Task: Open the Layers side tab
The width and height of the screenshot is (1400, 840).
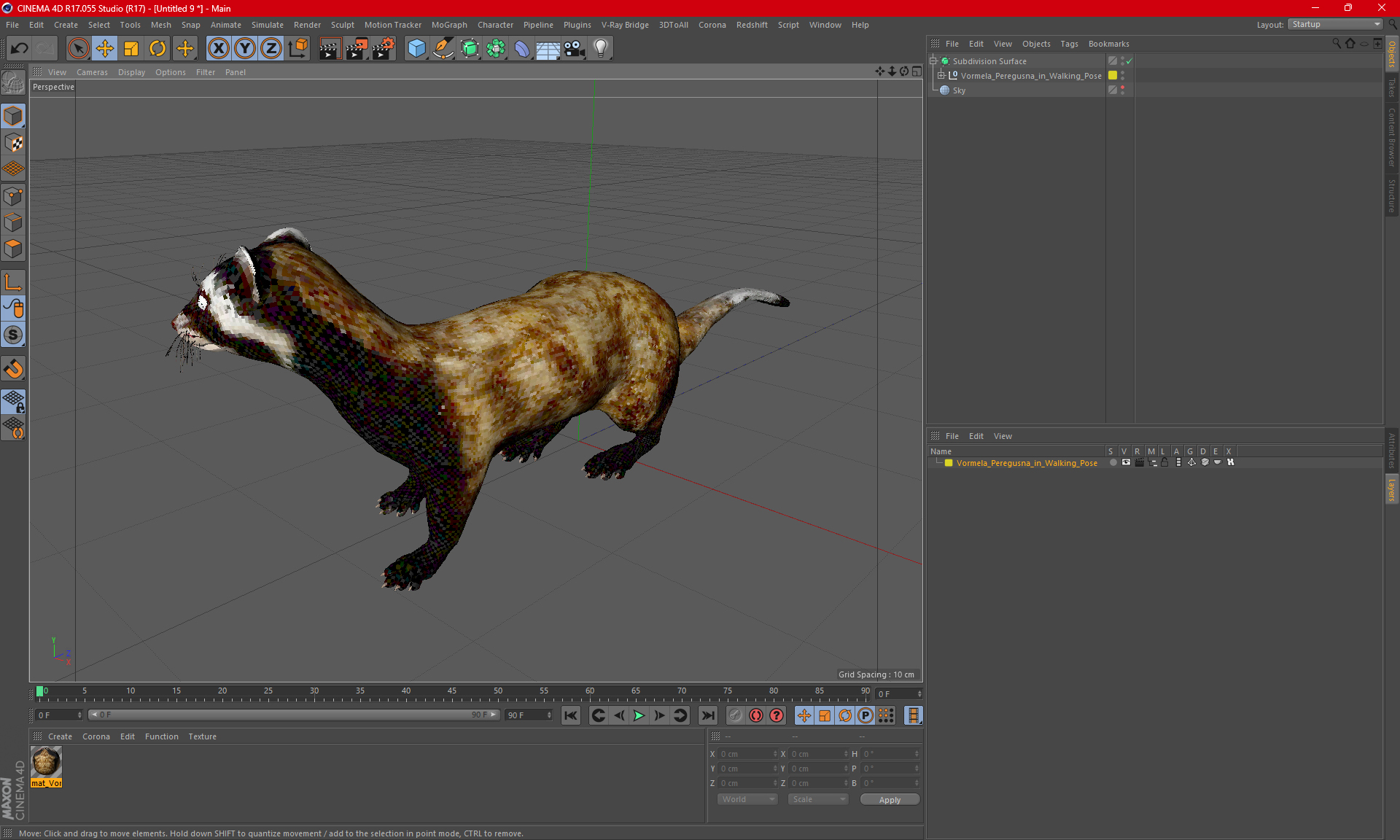Action: [1391, 489]
